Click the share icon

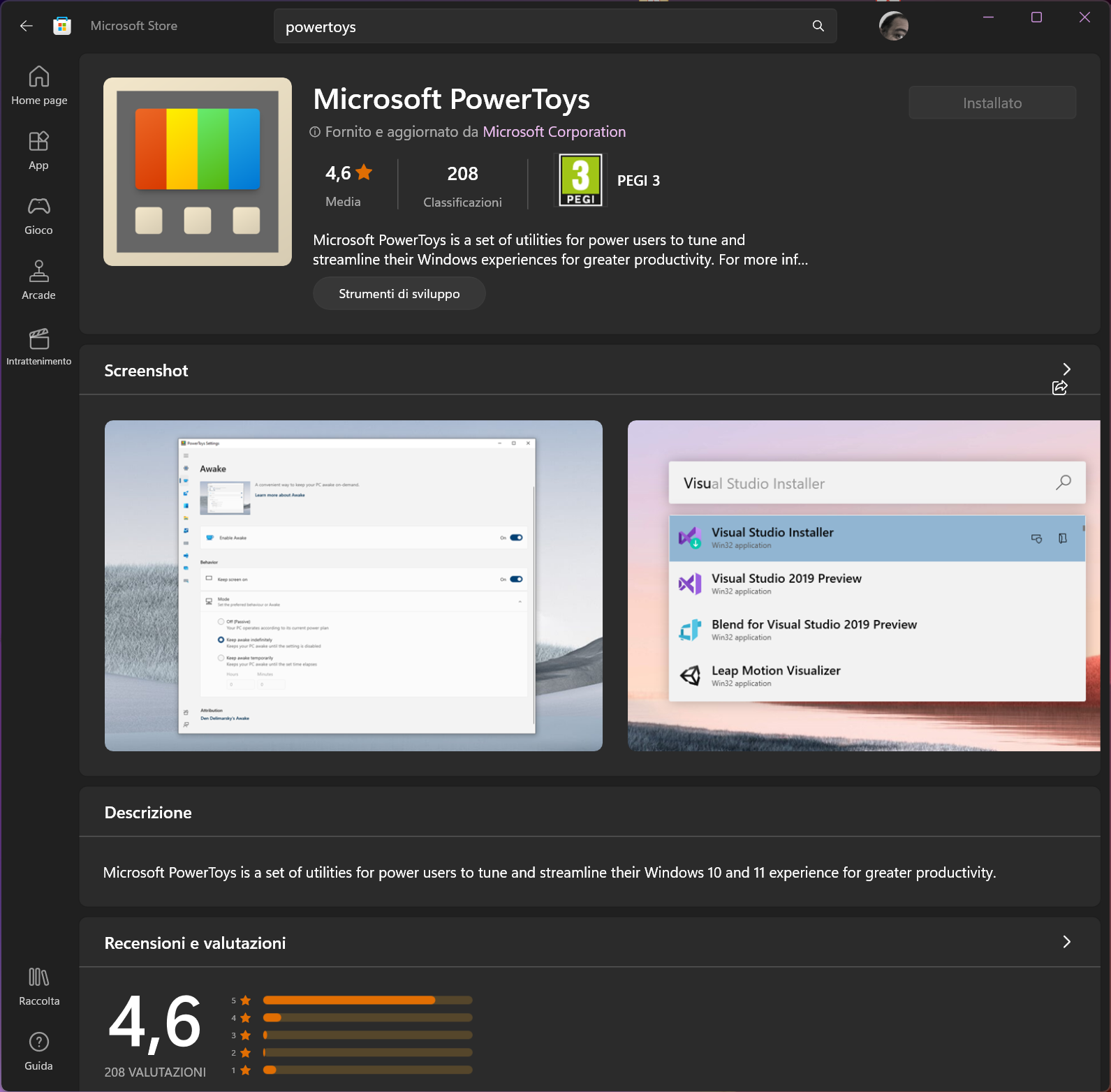click(x=1059, y=388)
